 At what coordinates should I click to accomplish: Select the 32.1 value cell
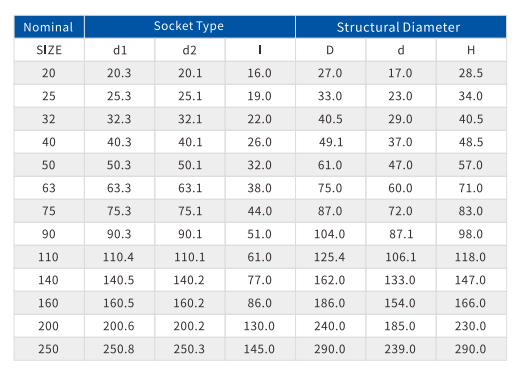point(190,119)
